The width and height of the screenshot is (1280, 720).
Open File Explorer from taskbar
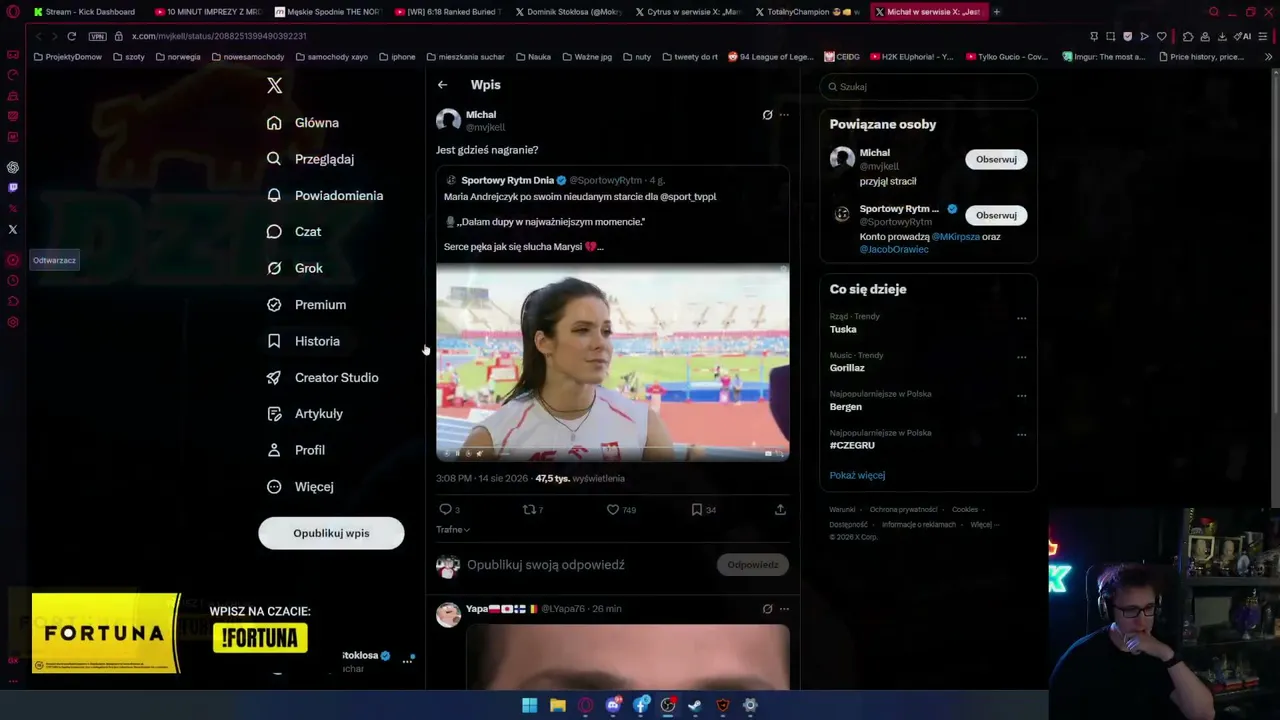pyautogui.click(x=558, y=705)
